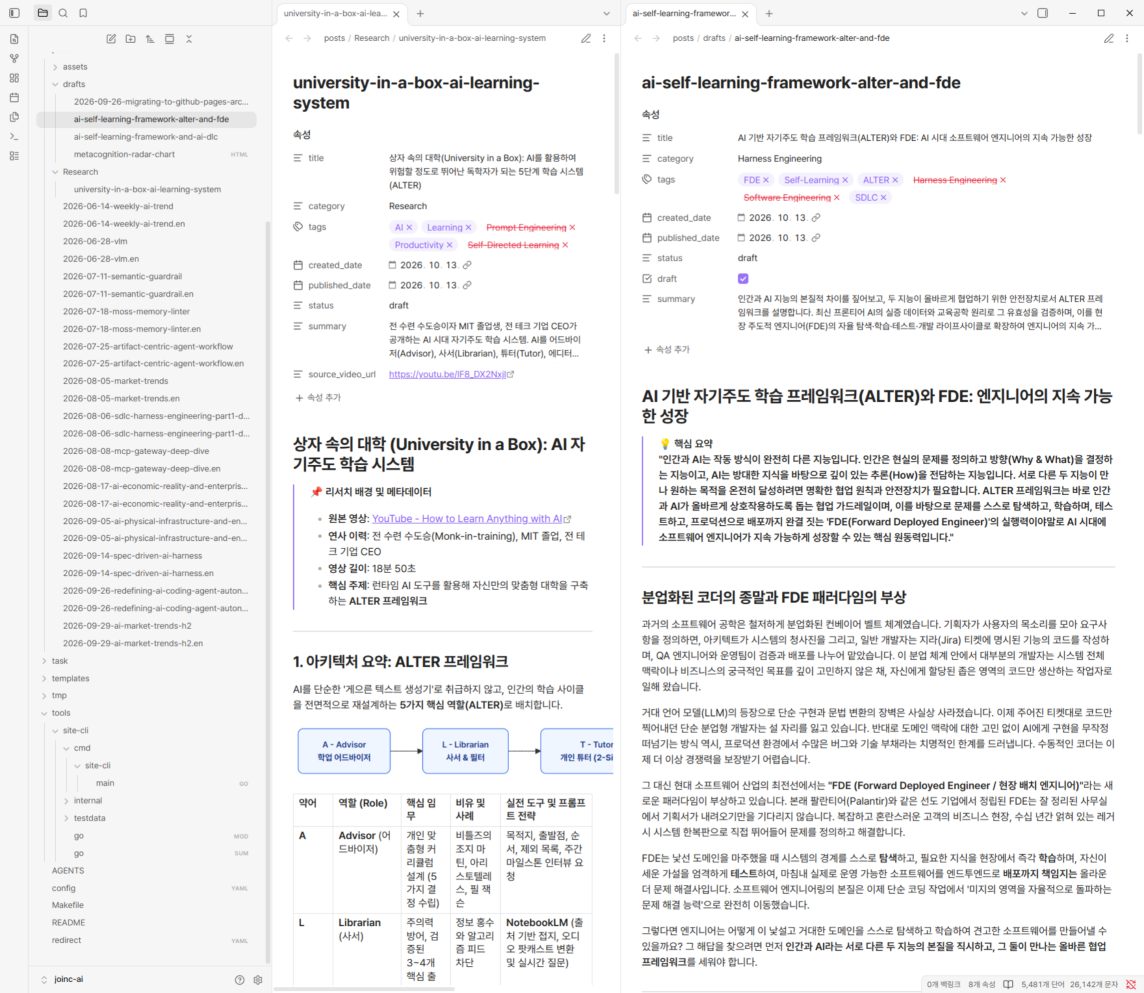
Task: Open the metacognition-radar-chart file
Action: click(124, 155)
